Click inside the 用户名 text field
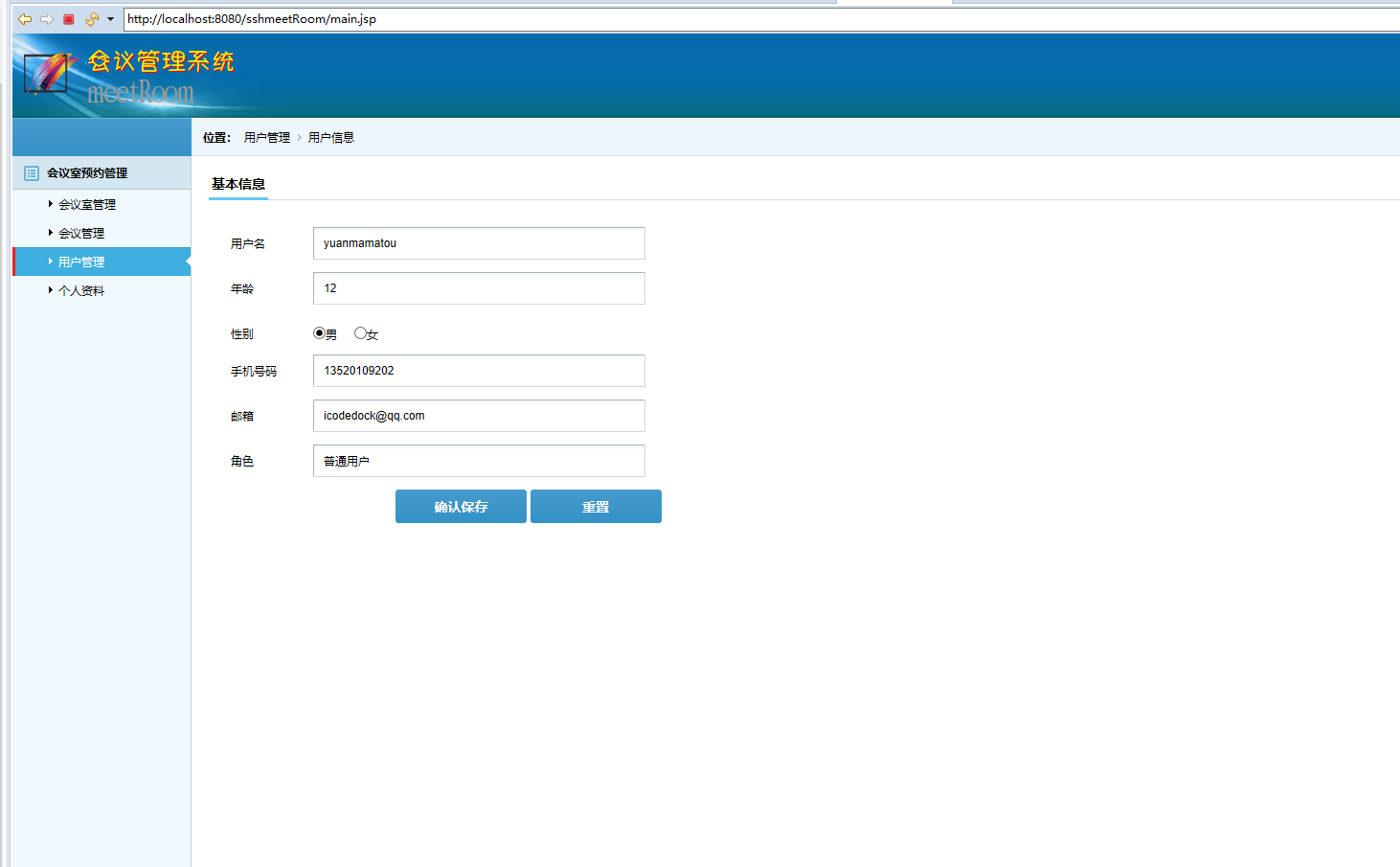The width and height of the screenshot is (1400, 867). point(478,242)
